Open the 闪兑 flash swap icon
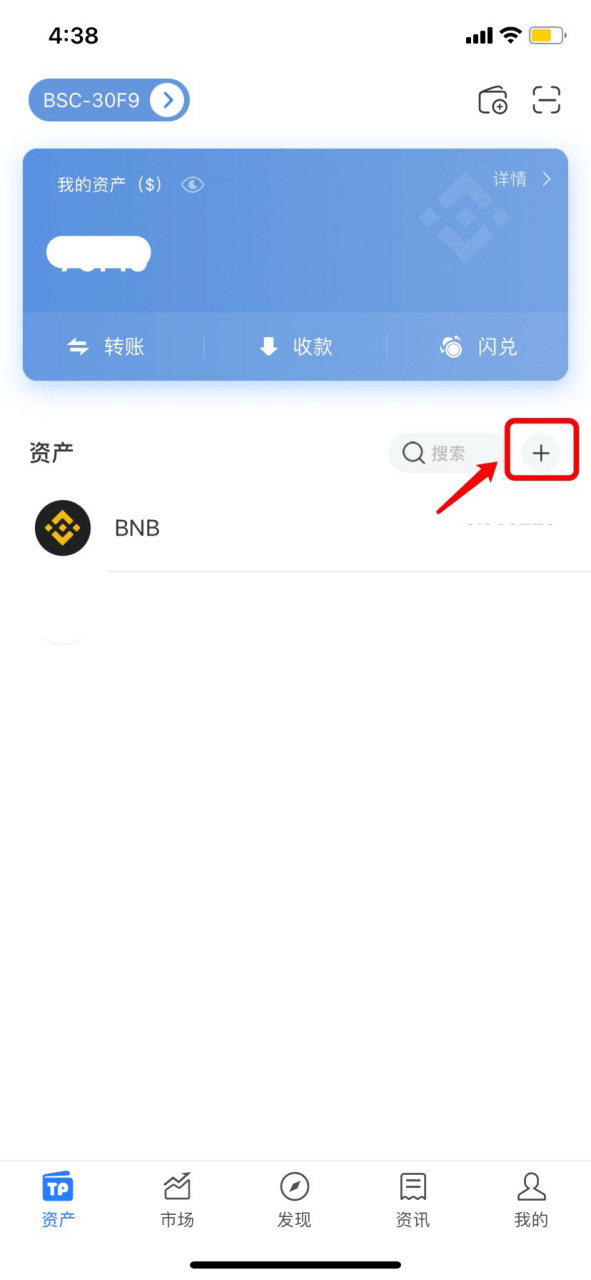 coord(452,347)
